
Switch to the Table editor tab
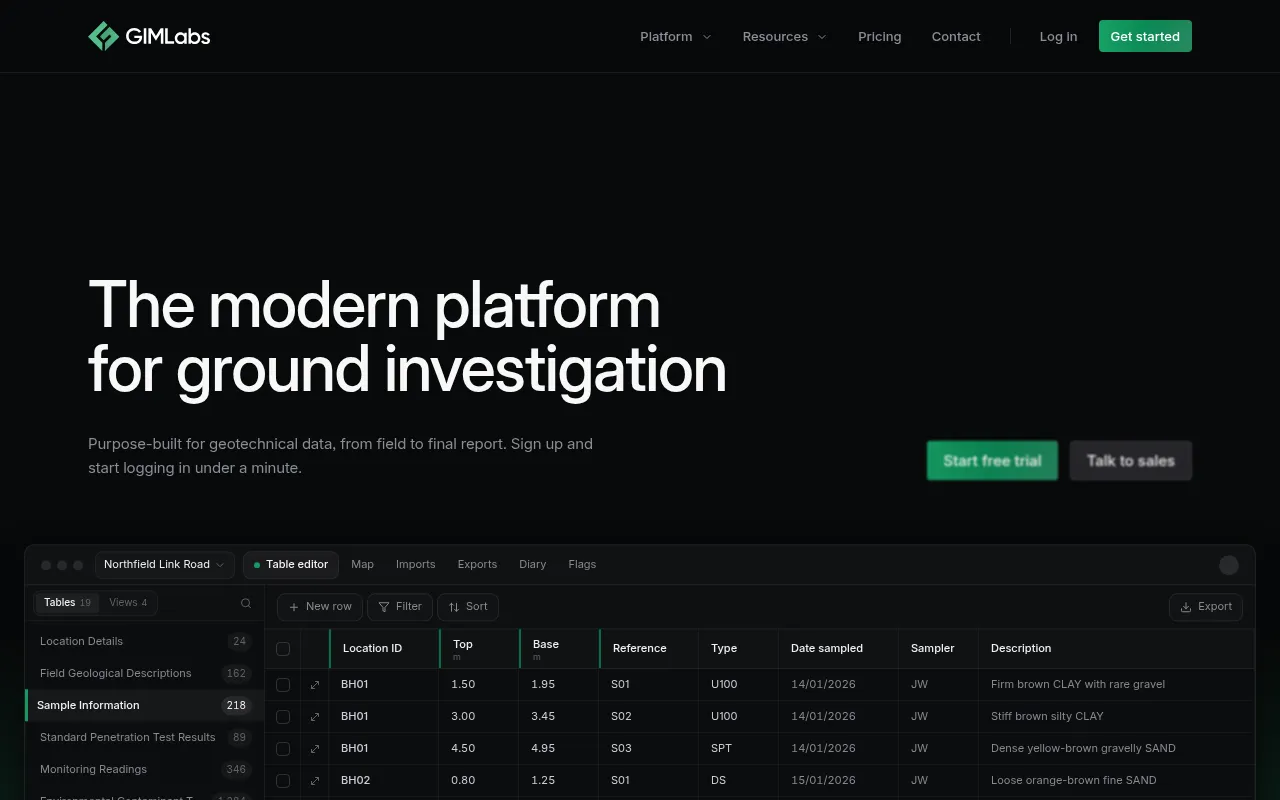point(291,565)
